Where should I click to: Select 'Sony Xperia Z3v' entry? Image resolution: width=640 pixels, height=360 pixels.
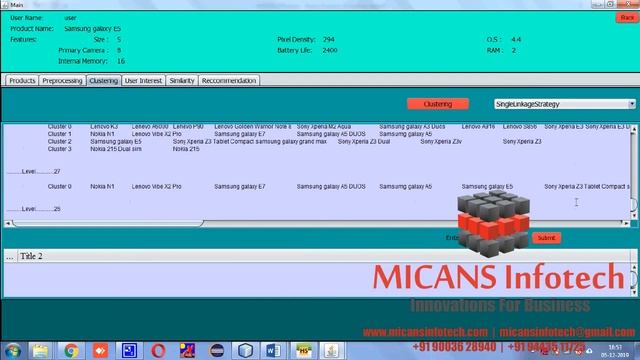pos(441,142)
